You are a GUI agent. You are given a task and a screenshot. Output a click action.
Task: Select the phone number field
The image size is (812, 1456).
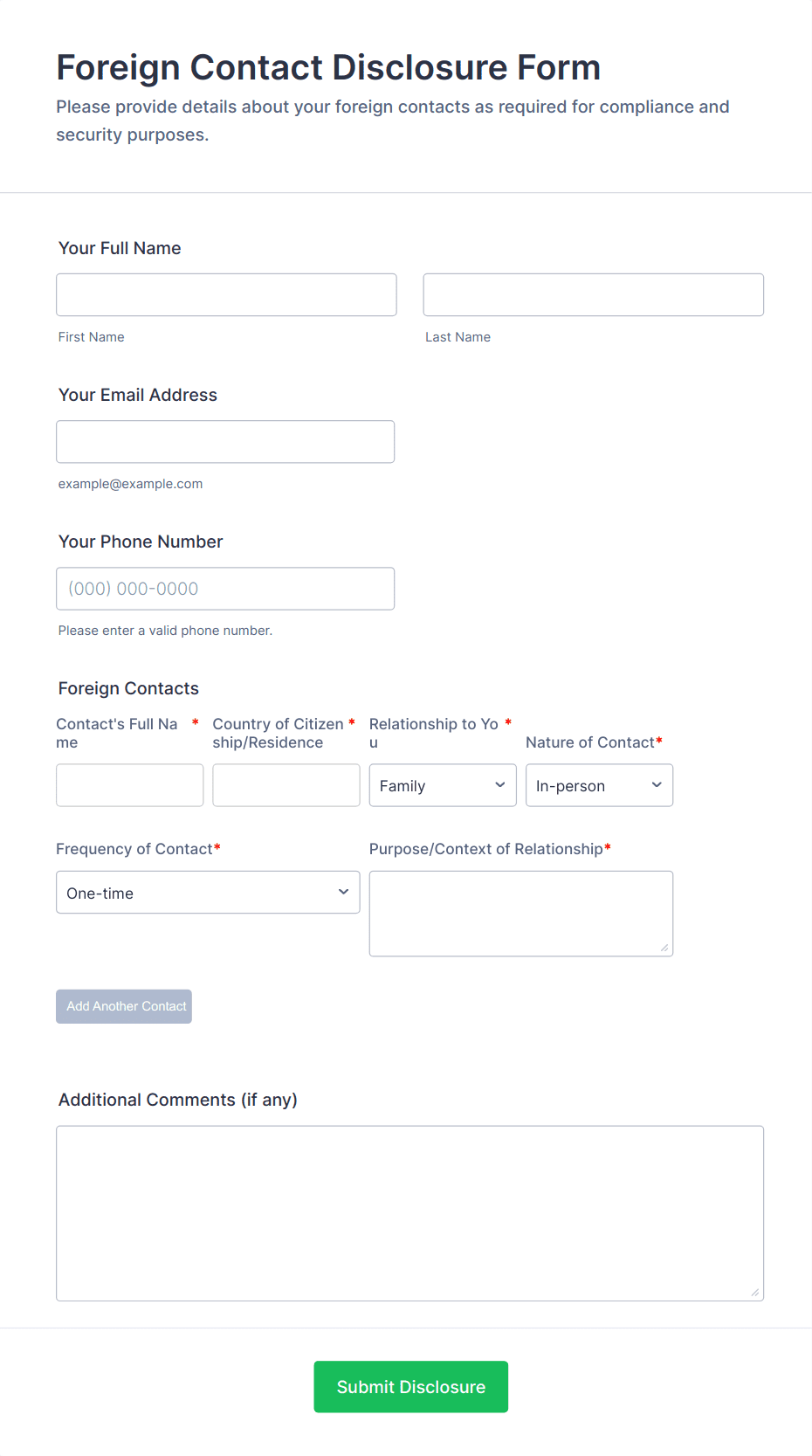(225, 589)
